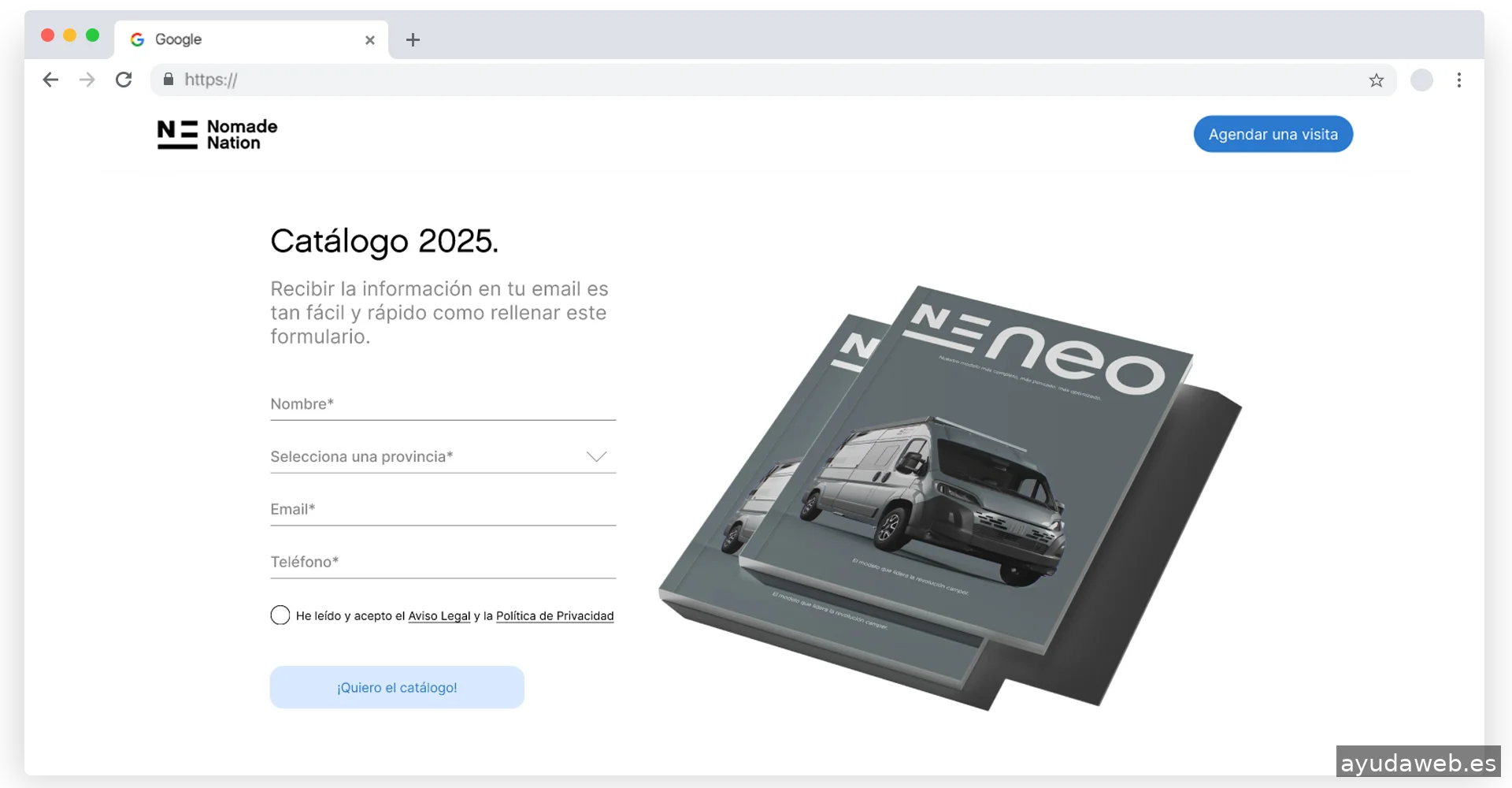Click the Agendar una visita button
The image size is (1512, 788).
point(1273,135)
